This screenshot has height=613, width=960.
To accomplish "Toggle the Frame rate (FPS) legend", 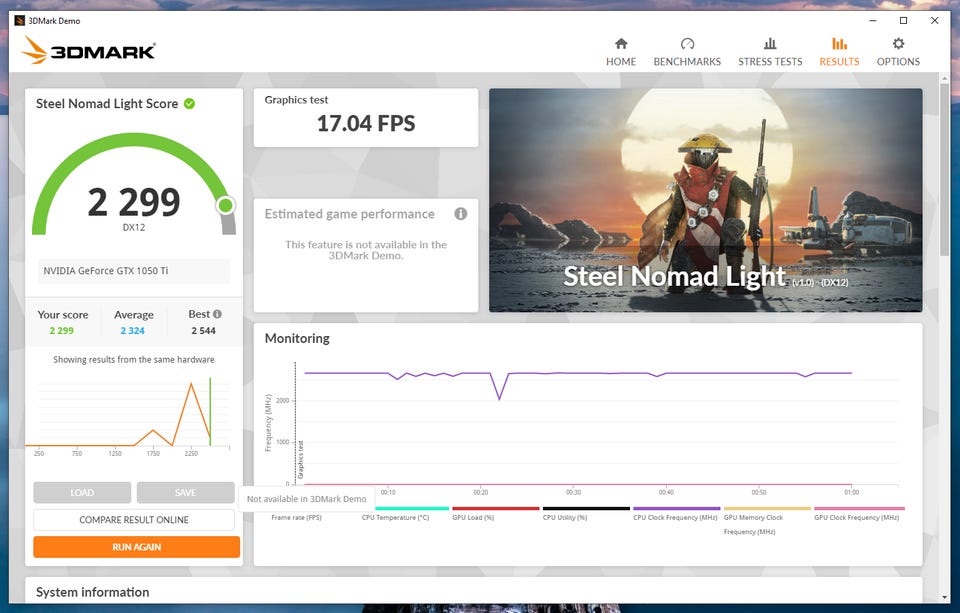I will [296, 517].
